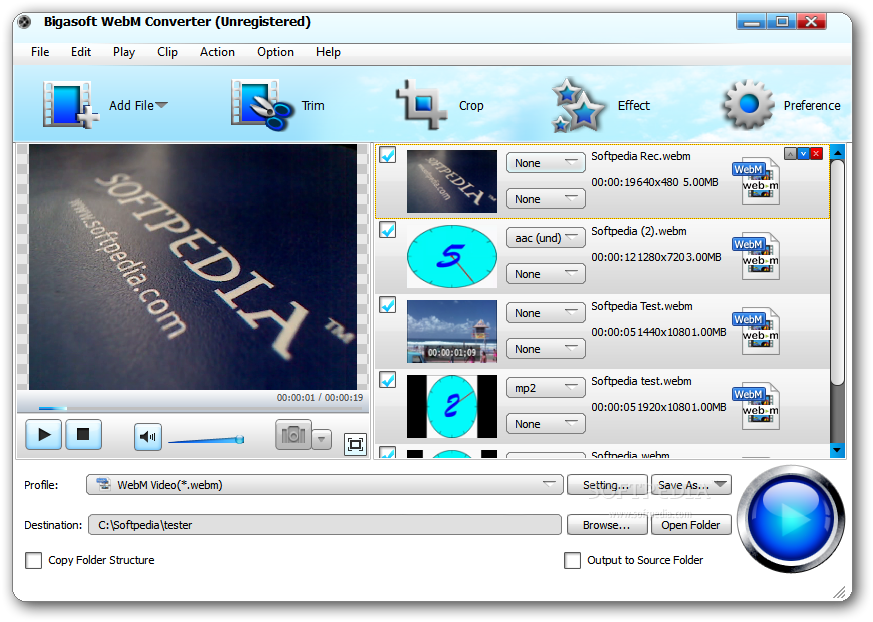Open the mp2 audio dropdown

pyautogui.click(x=546, y=388)
